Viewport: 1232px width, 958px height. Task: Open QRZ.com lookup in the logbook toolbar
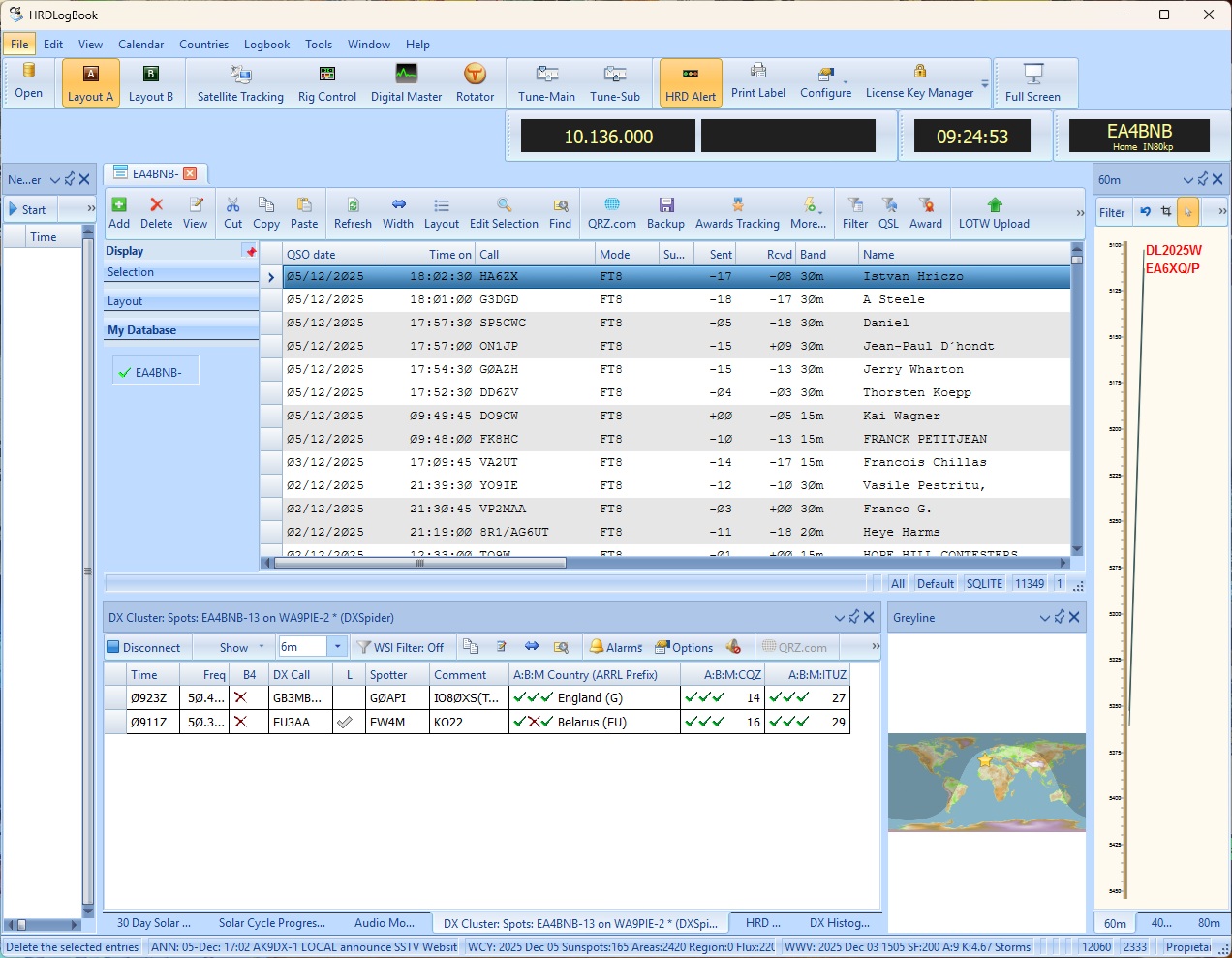tap(611, 213)
